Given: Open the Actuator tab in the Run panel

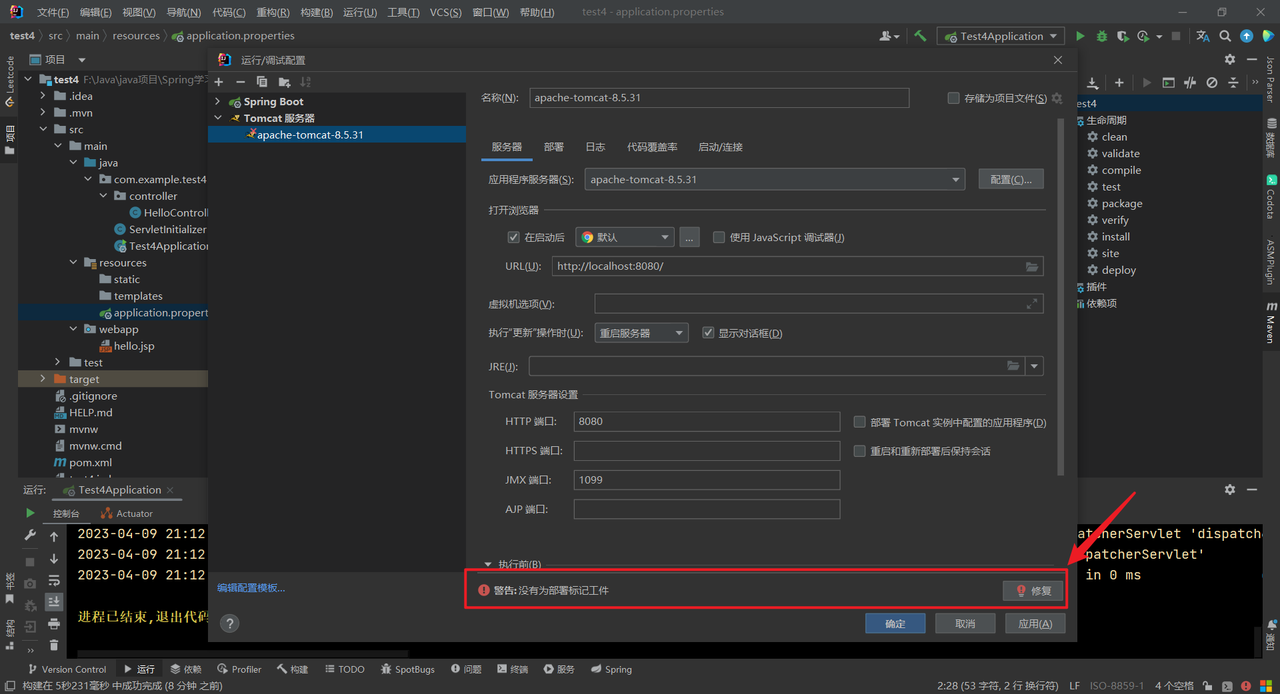Looking at the screenshot, I should click(127, 514).
